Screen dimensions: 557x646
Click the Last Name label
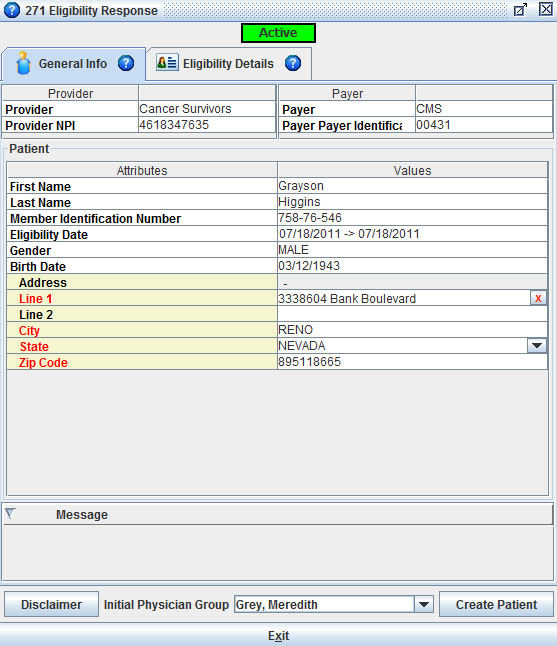point(40,203)
